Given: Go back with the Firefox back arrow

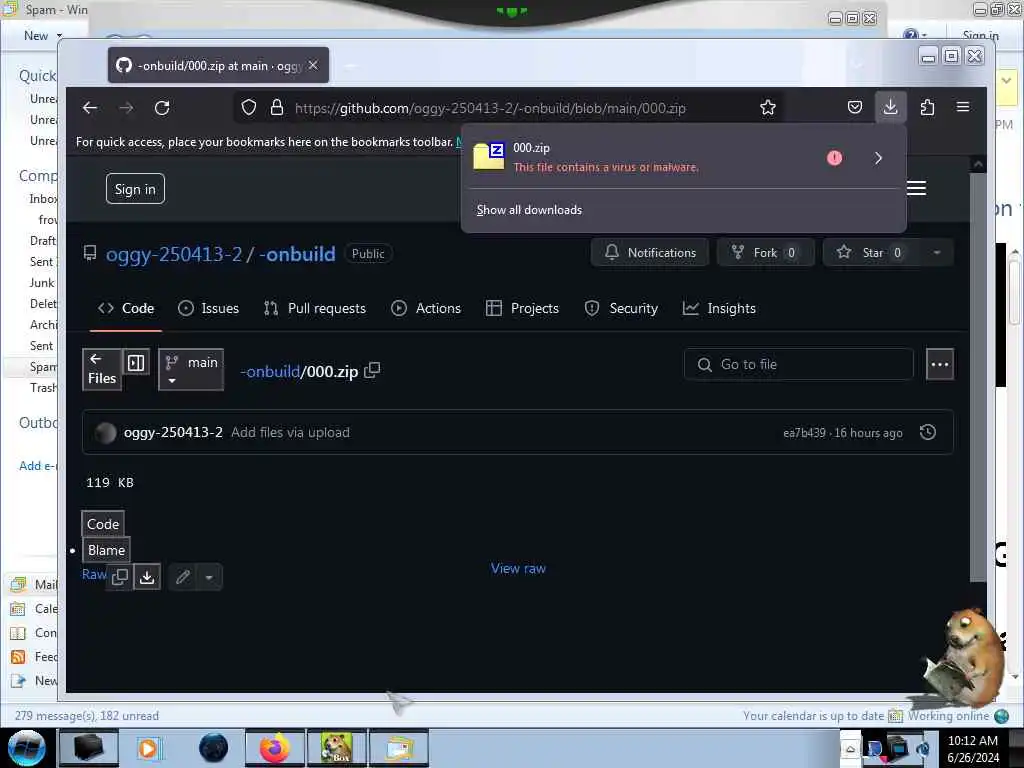Looking at the screenshot, I should [90, 108].
